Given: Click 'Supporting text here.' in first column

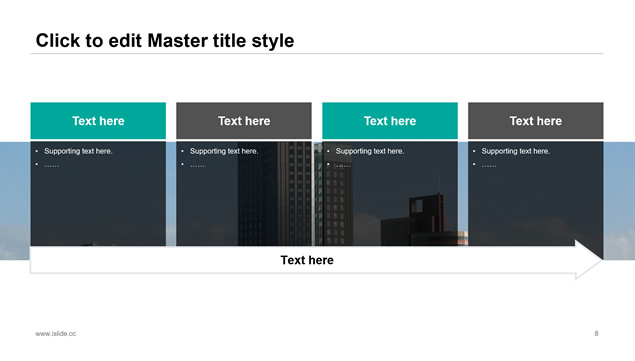Looking at the screenshot, I should [x=78, y=151].
